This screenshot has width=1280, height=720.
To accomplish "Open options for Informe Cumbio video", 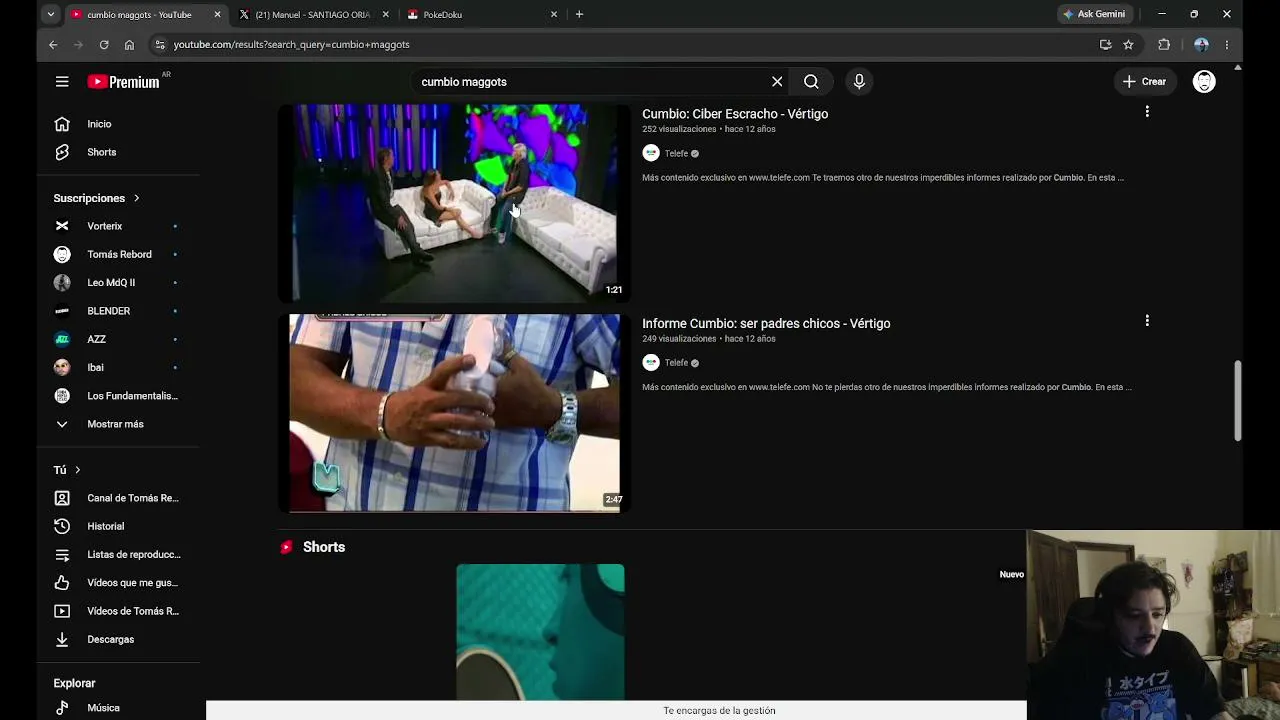I will point(1147,321).
